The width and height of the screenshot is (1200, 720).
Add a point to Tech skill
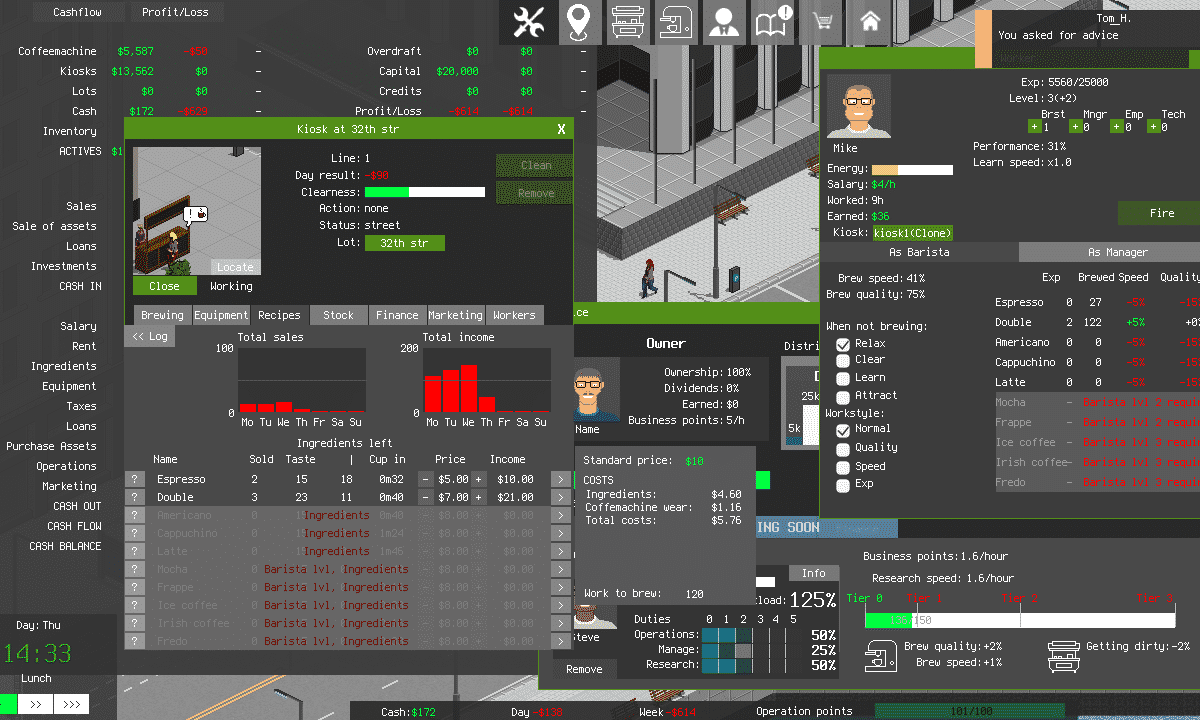(1154, 127)
